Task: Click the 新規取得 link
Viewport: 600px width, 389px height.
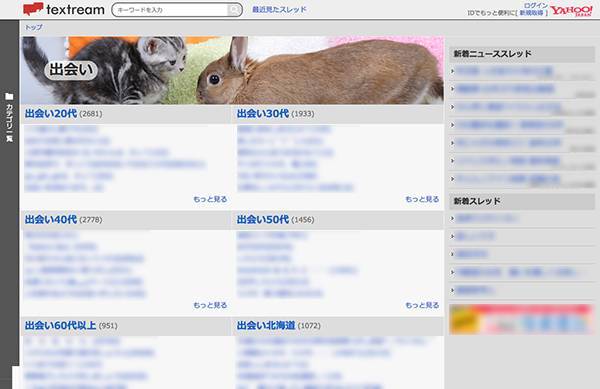Action: coord(531,13)
